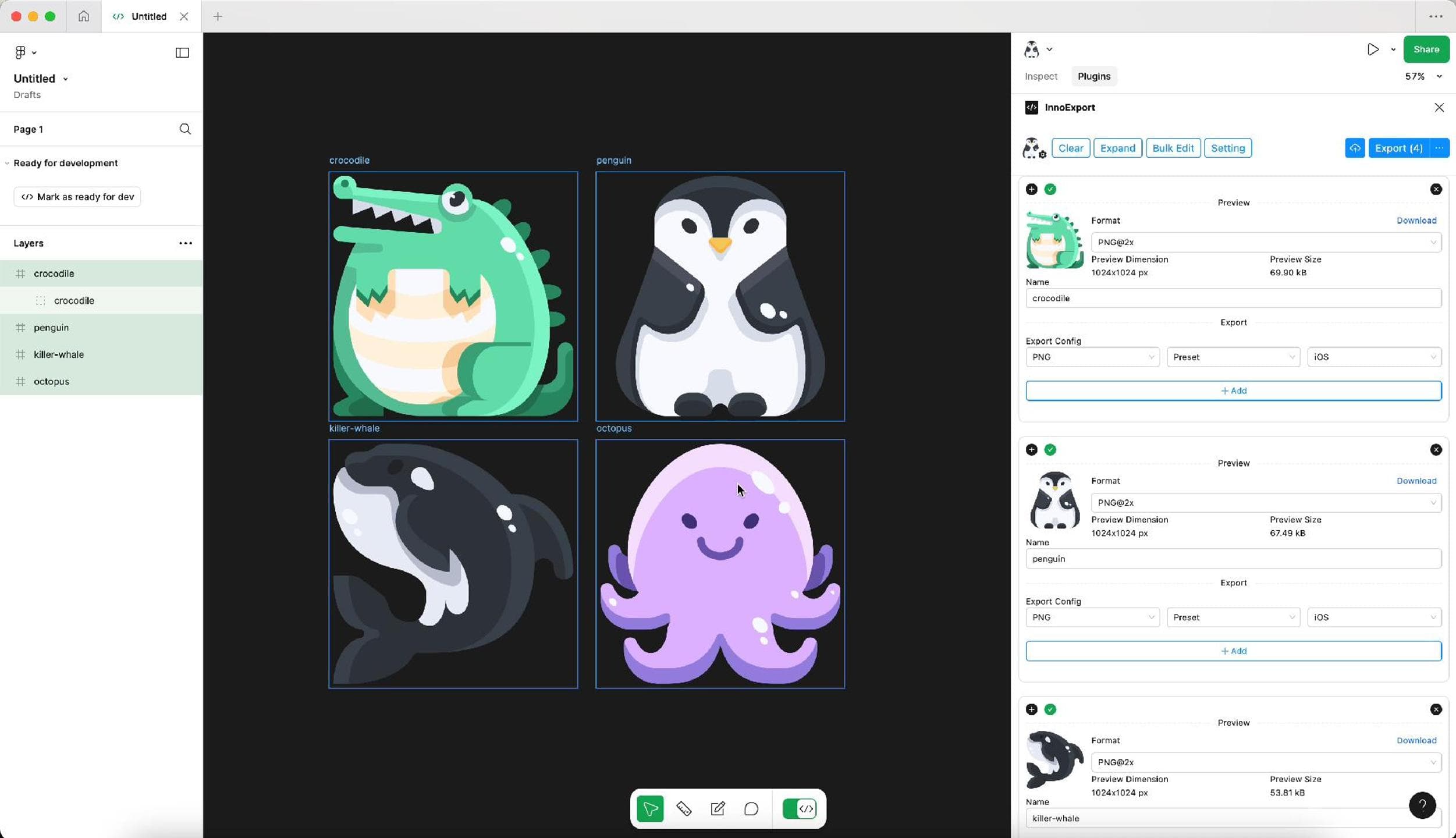Open crocodile iOS platform dropdown
Viewport: 1456px width, 838px height.
[x=1374, y=357]
